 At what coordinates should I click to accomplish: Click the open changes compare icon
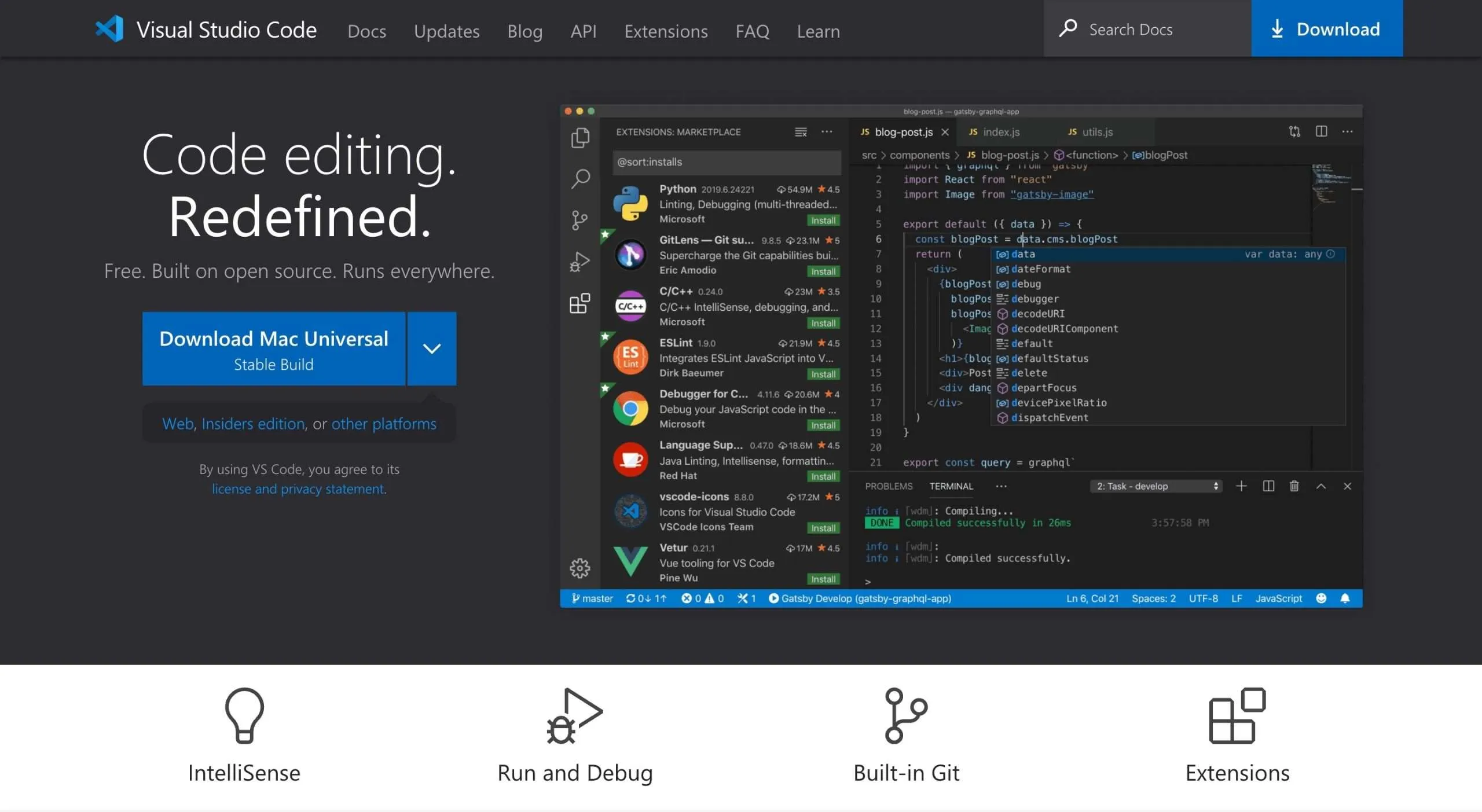1294,131
